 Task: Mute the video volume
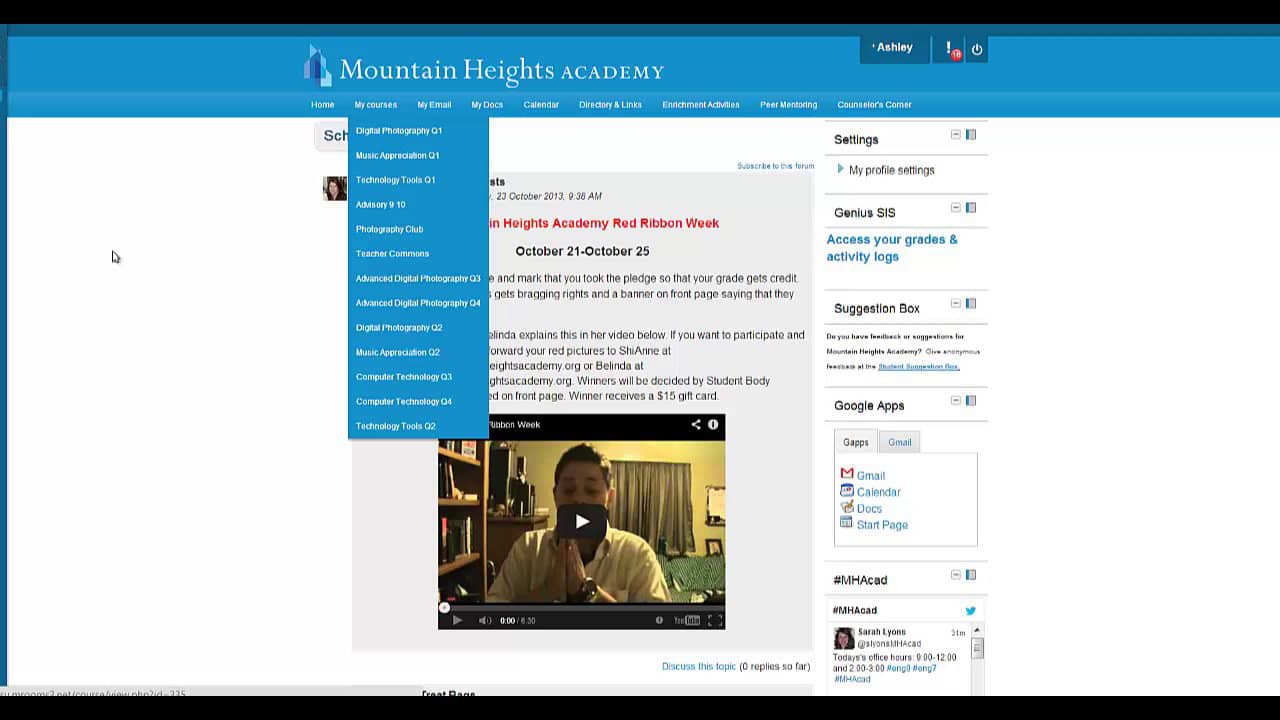pyautogui.click(x=485, y=620)
